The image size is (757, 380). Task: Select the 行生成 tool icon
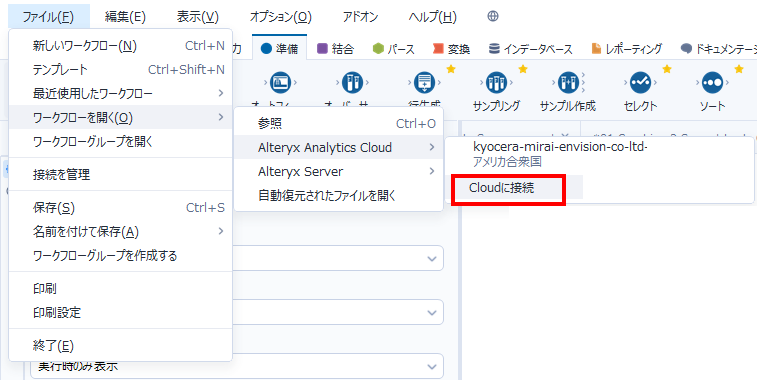(423, 83)
